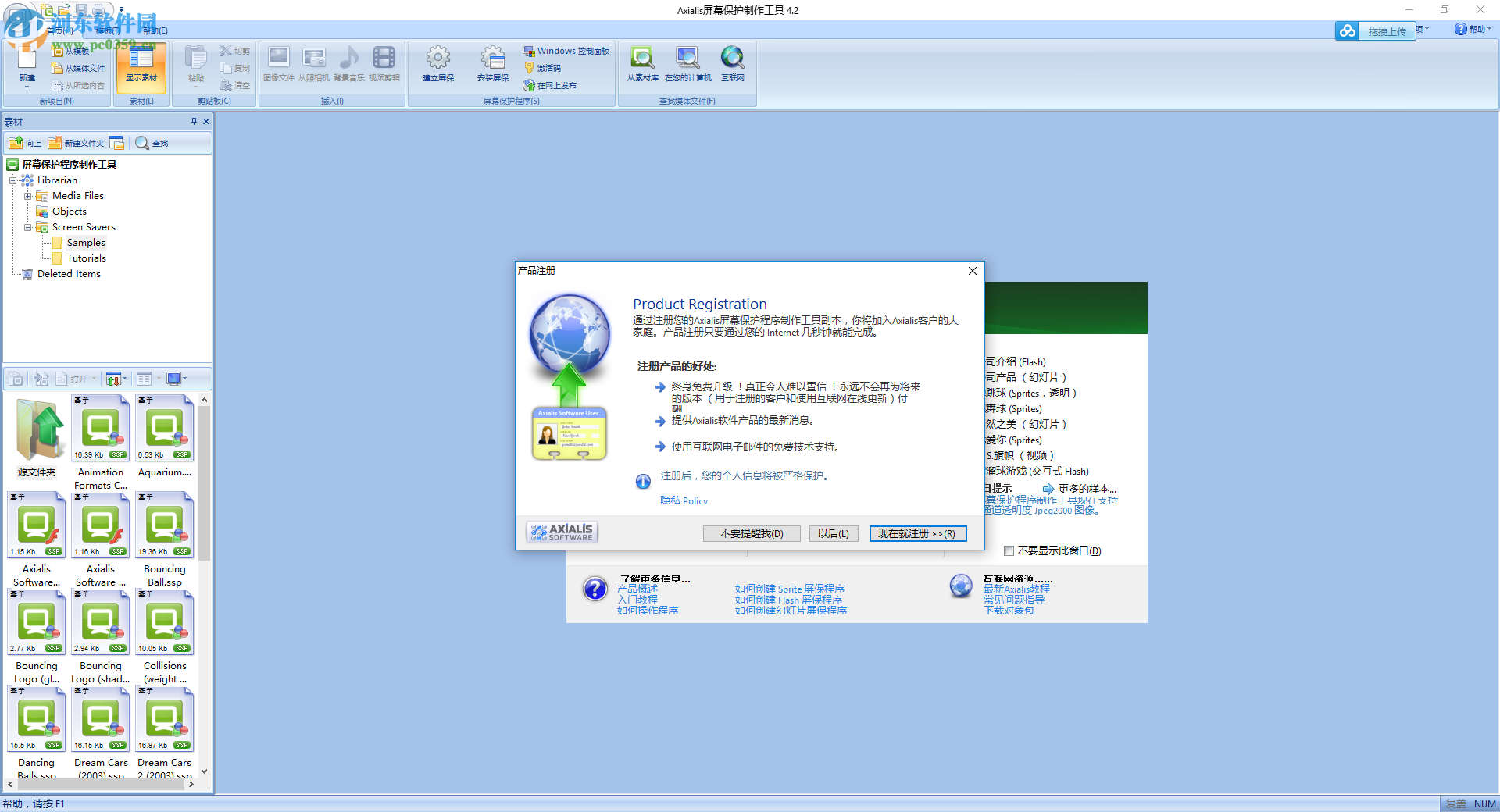
Task: Check 不要显示此窗口 in the right panel
Action: coord(1009,550)
